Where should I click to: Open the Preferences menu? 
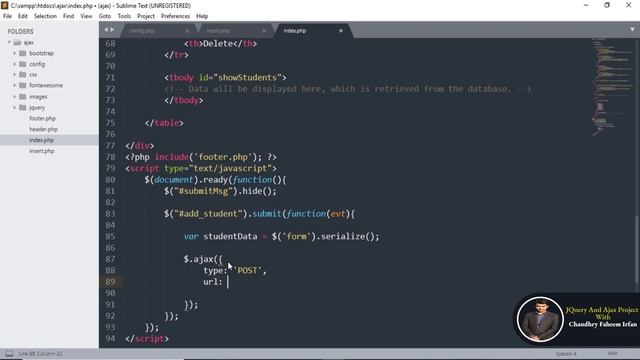[175, 16]
